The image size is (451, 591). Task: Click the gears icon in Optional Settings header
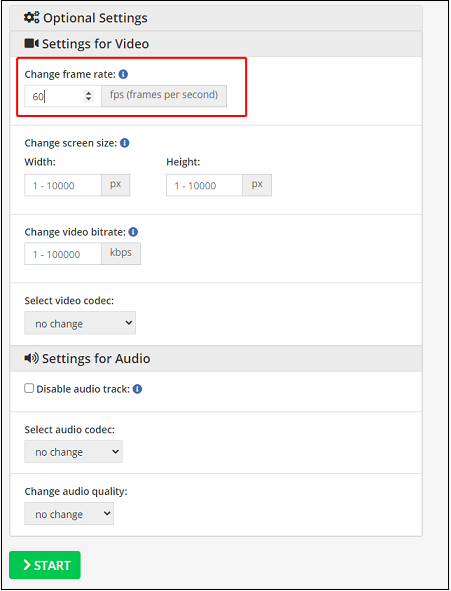[x=31, y=17]
